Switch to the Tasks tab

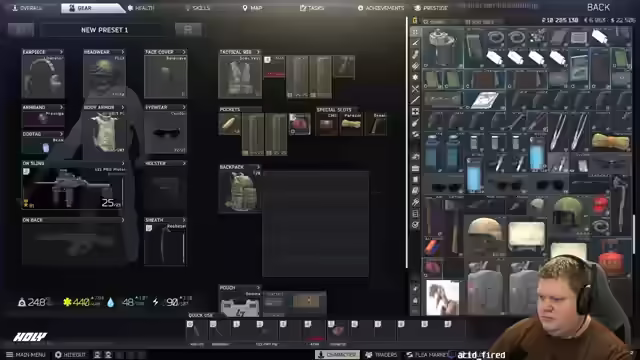(x=312, y=8)
